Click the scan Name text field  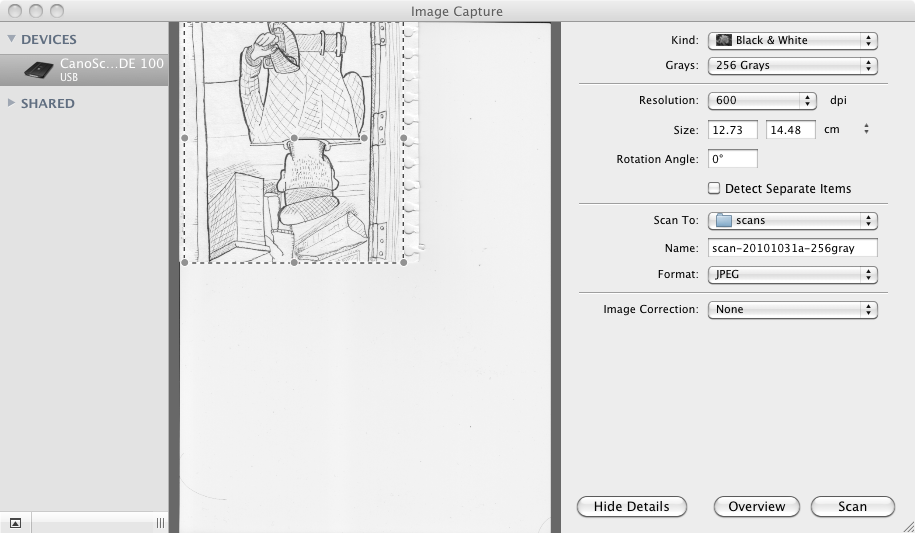792,248
